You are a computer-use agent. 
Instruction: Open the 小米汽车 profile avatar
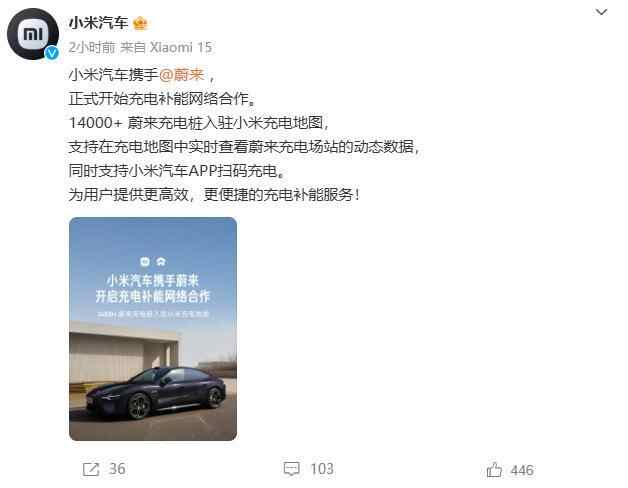click(33, 34)
